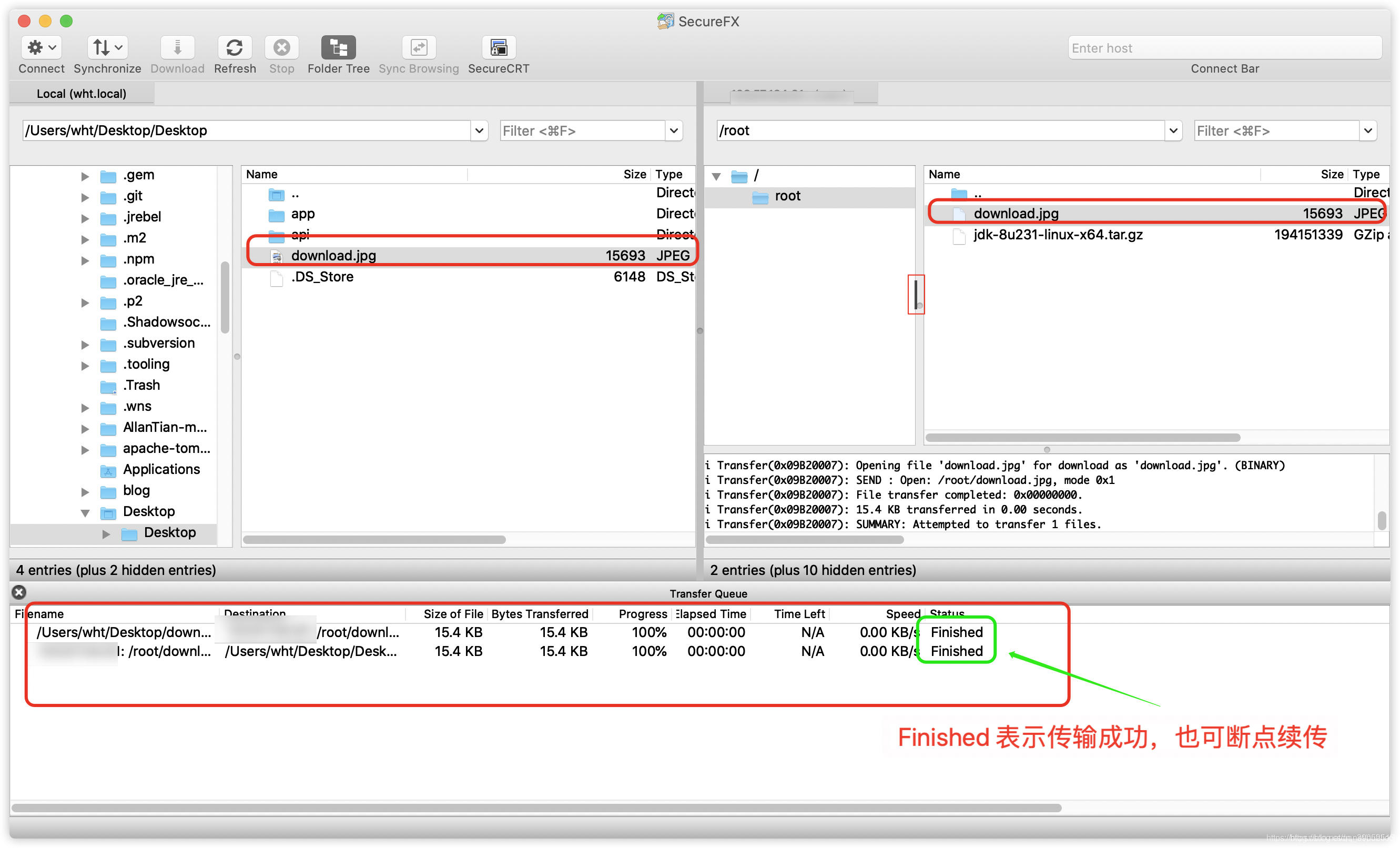This screenshot has height=848, width=1400.
Task: Open the Connect toolbar icon
Action: (x=41, y=48)
